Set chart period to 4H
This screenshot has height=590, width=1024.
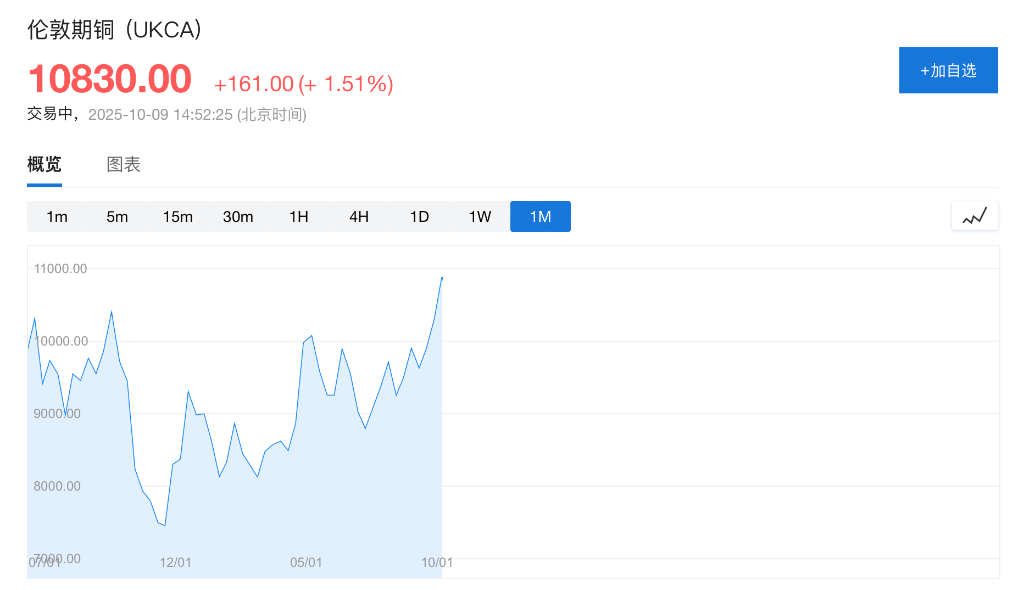point(359,217)
